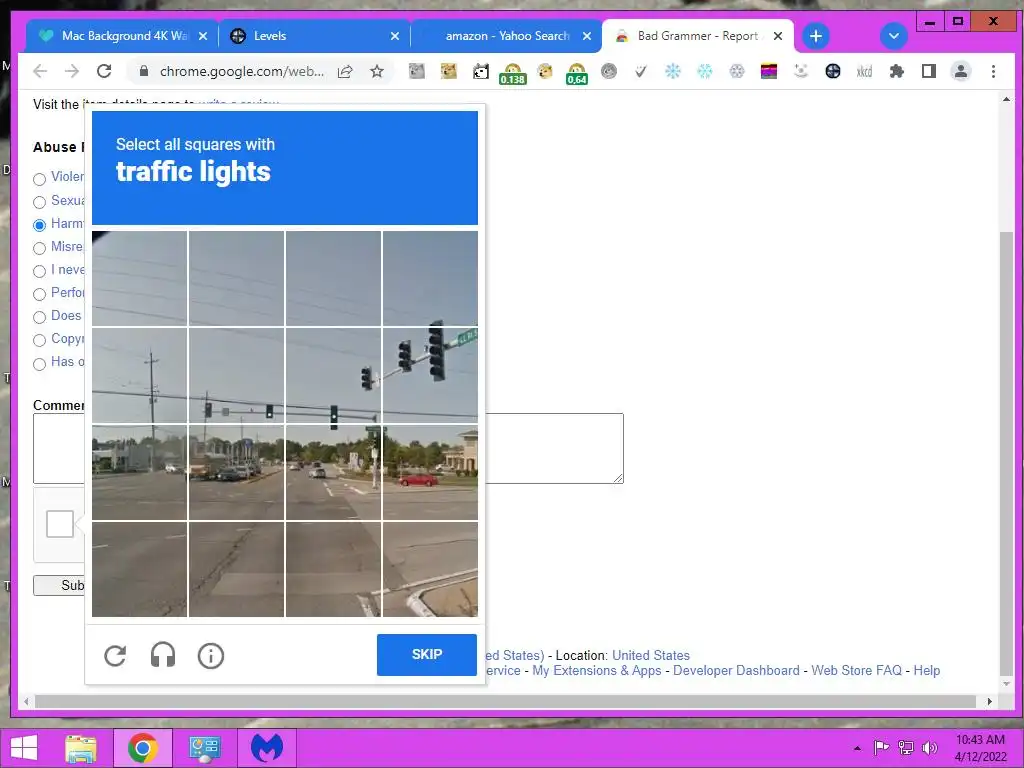This screenshot has width=1024, height=768.
Task: Click the address bar URL
Action: (242, 71)
